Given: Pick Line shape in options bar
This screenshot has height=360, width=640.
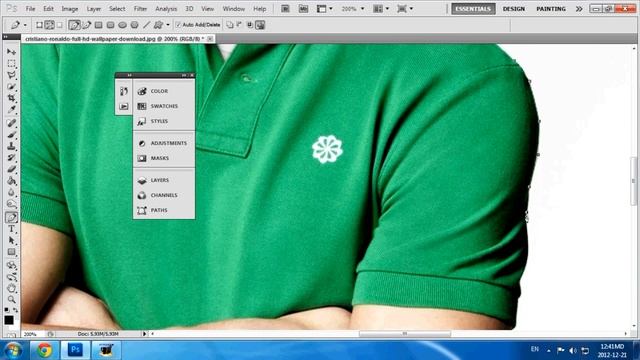Looking at the screenshot, I should 147,25.
